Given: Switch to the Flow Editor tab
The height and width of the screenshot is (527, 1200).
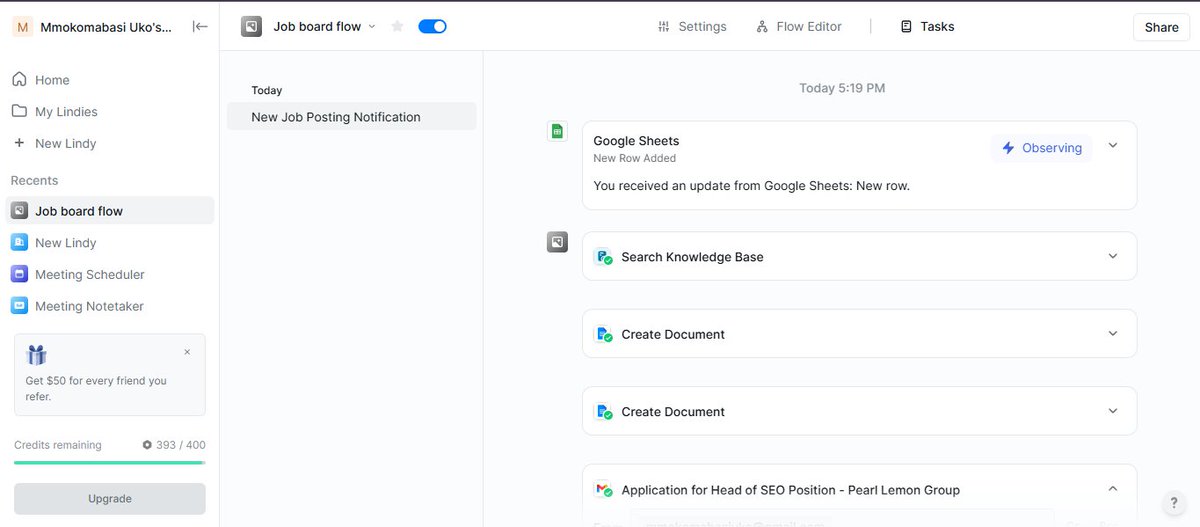Looking at the screenshot, I should coord(799,27).
